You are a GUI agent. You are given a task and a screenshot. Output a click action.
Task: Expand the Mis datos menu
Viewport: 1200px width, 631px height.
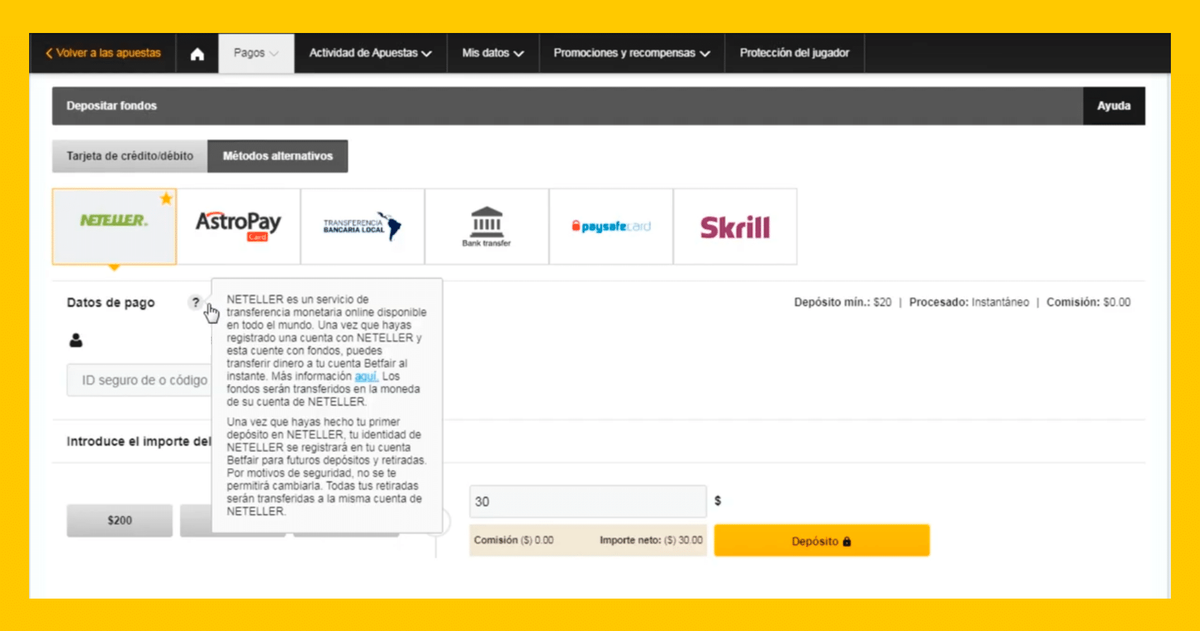click(493, 53)
